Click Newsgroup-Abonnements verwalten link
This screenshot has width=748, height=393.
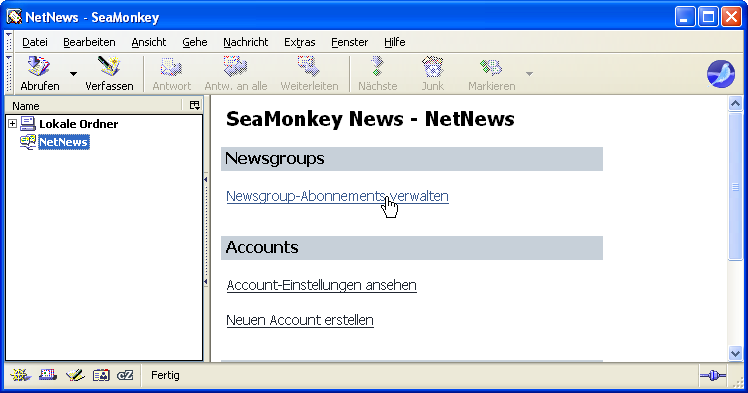click(x=337, y=196)
